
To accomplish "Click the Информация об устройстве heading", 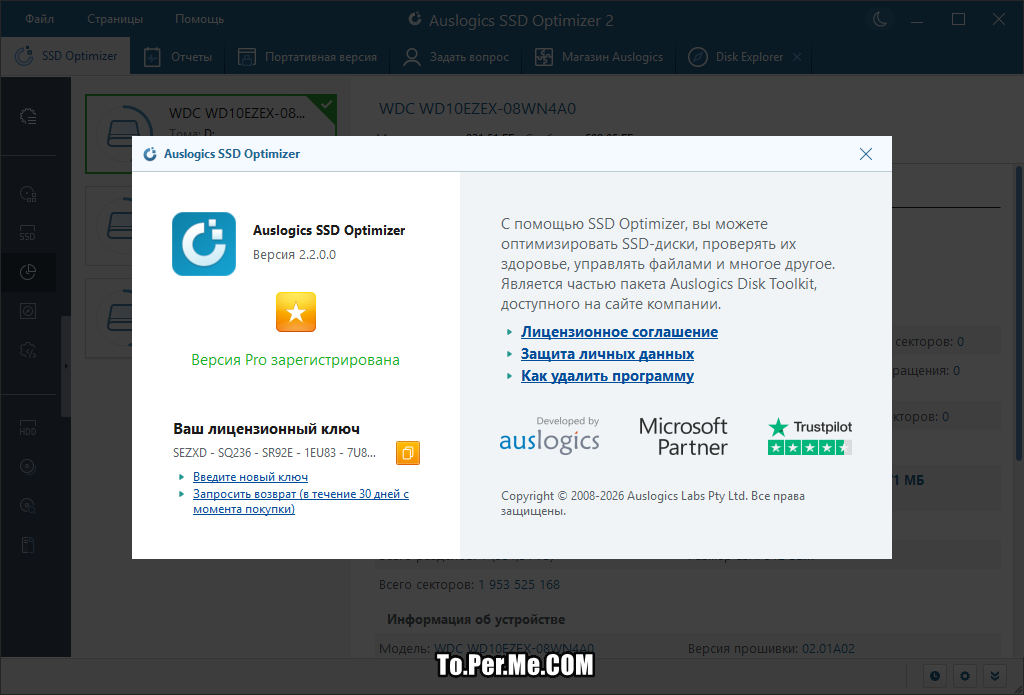I will tap(475, 619).
